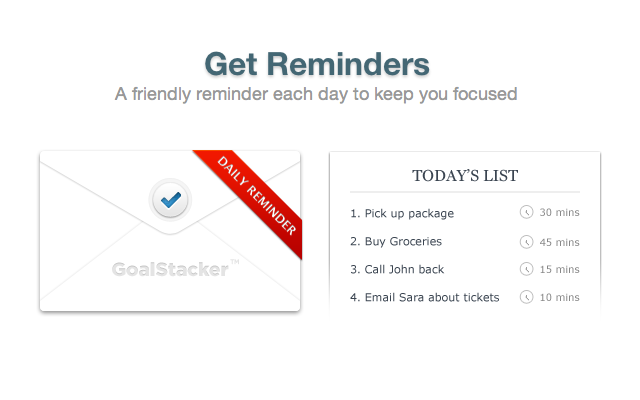Click clock icon beside 15 mins
This screenshot has width=640, height=400.
pos(526,270)
